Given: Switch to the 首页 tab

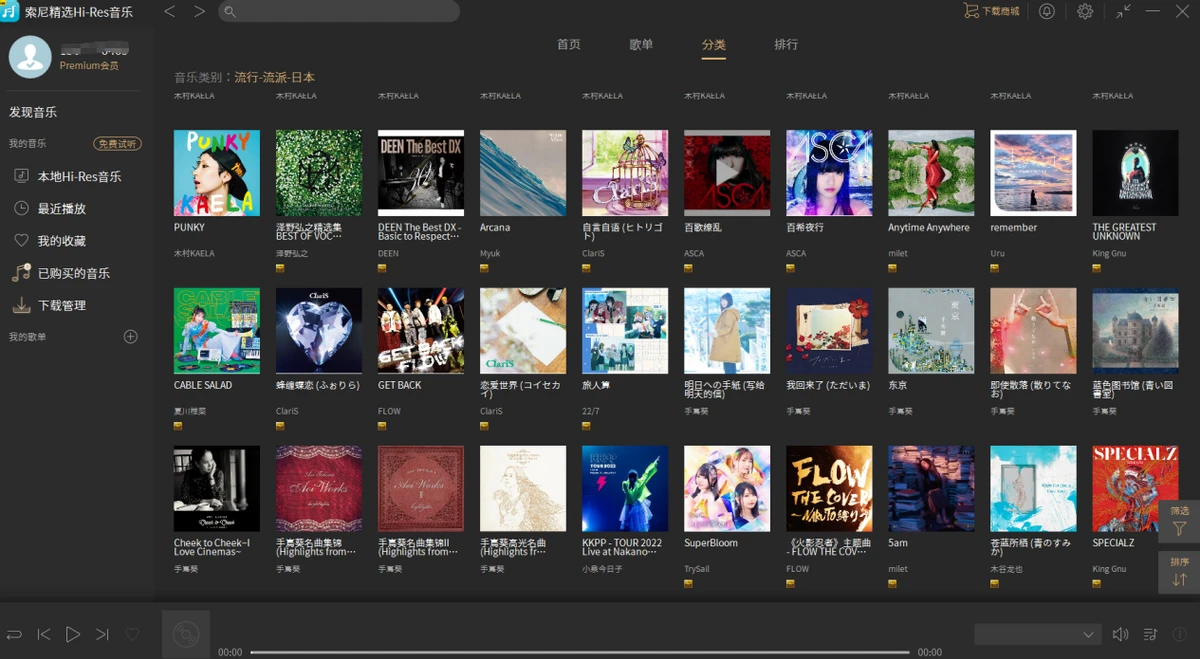Looking at the screenshot, I should point(569,45).
